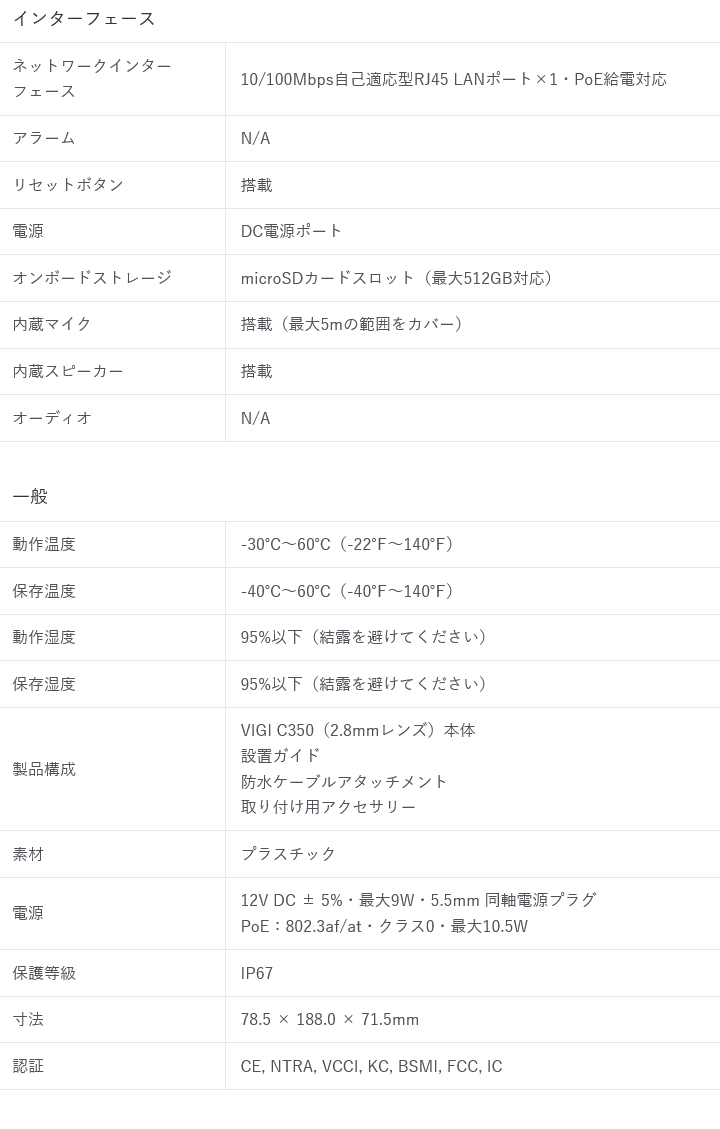Click the プラスチック material value

point(288,854)
